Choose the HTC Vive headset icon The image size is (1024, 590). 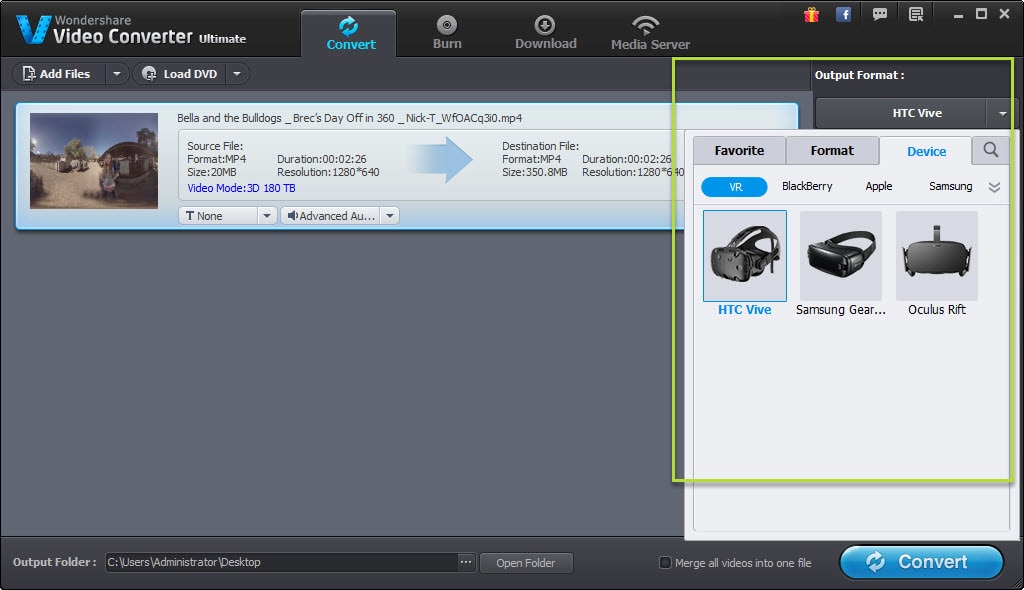(744, 255)
